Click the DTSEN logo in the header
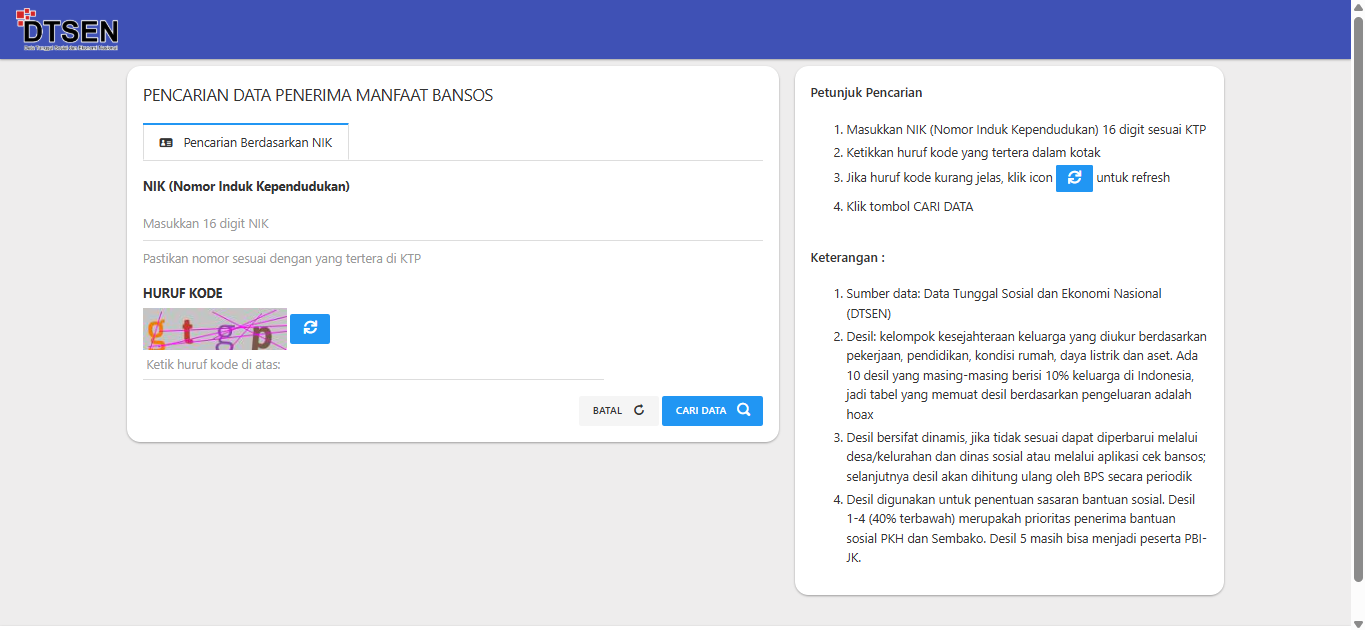This screenshot has height=630, width=1365. tap(67, 30)
